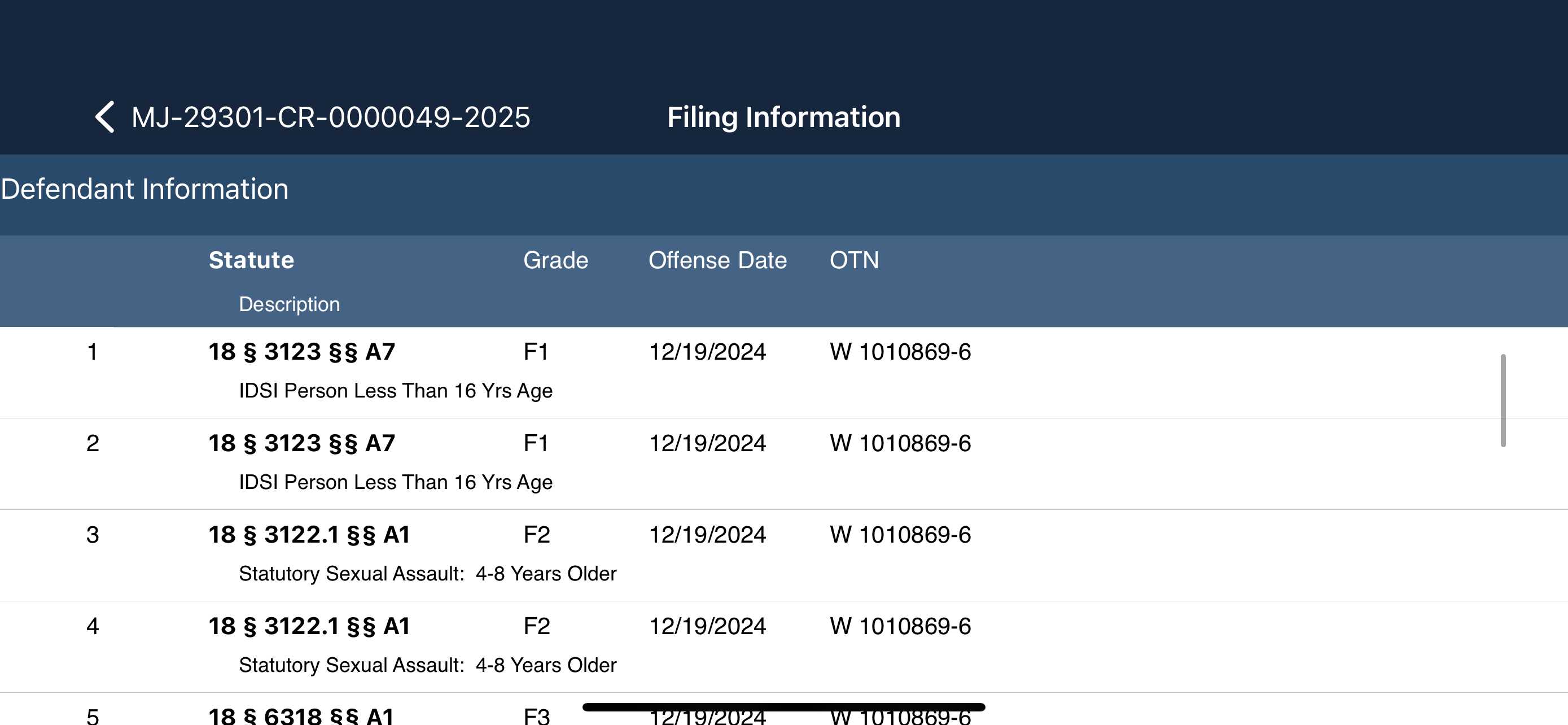Click the Description sub-header label
The height and width of the screenshot is (725, 1568).
289,304
